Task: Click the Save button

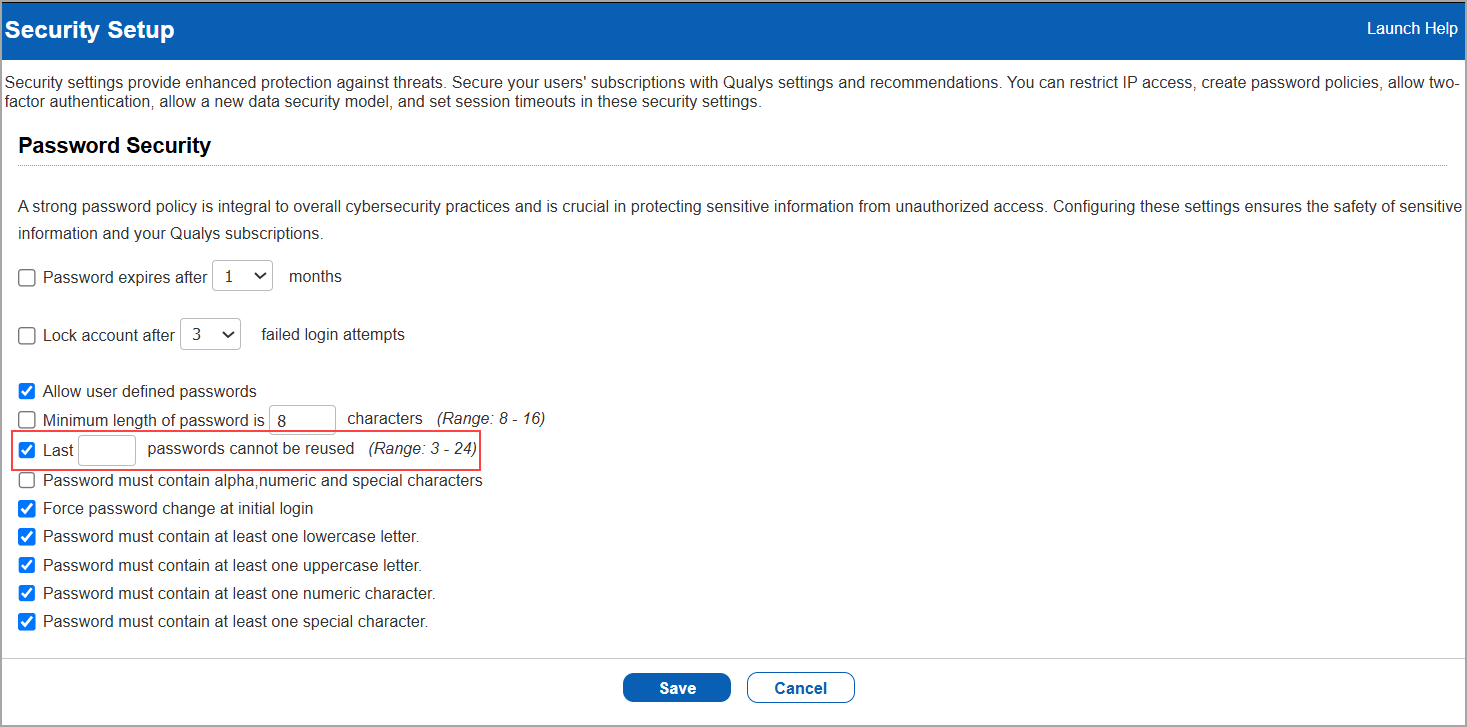Action: point(677,688)
